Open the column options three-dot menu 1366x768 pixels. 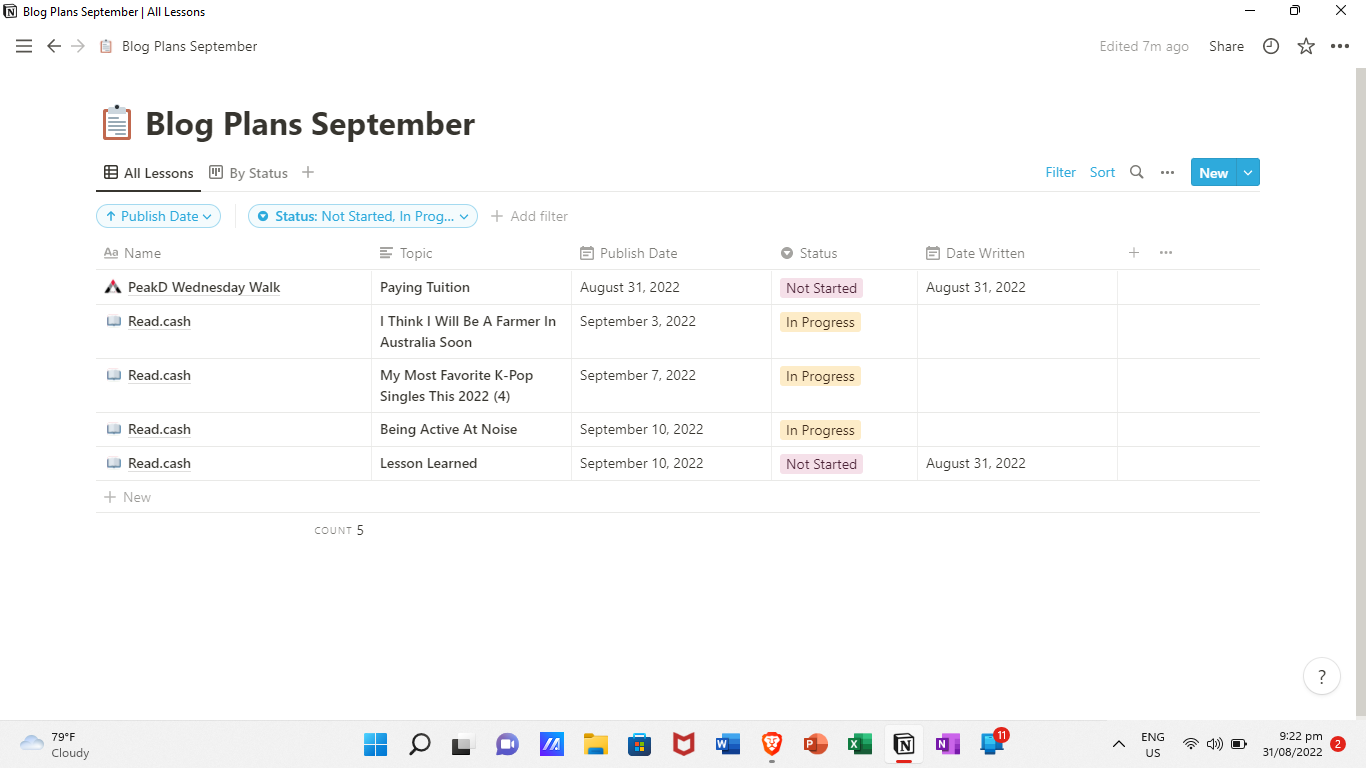(x=1166, y=253)
